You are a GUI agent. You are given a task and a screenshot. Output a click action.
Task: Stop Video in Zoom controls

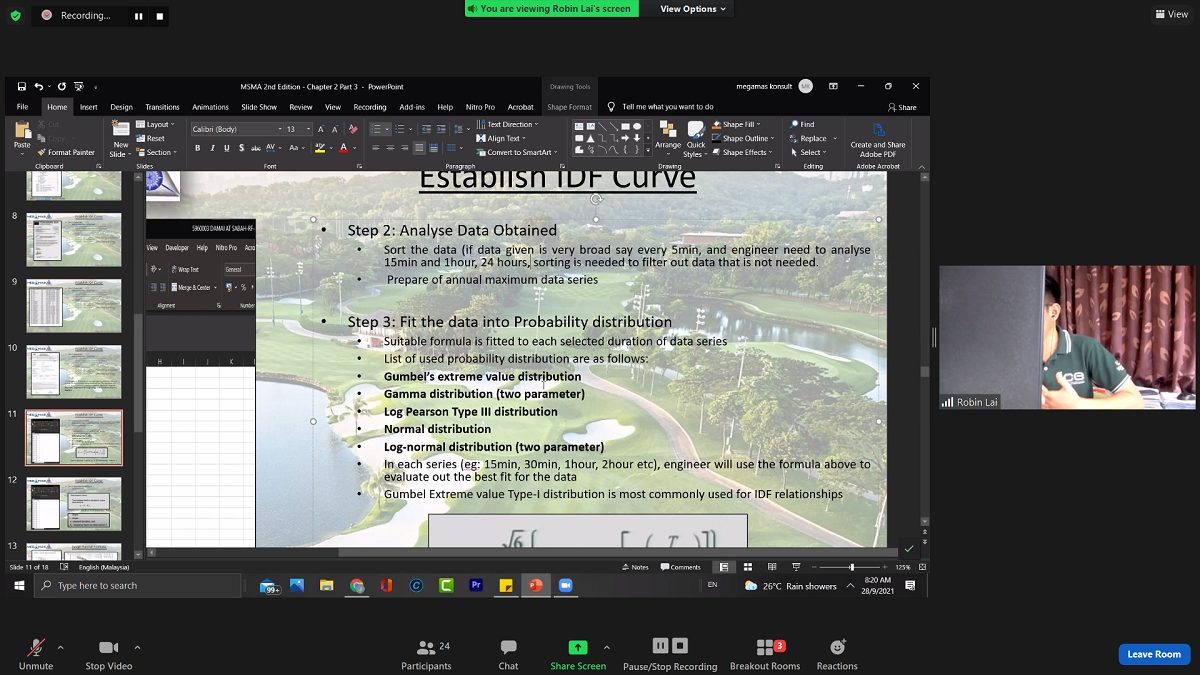click(x=109, y=655)
